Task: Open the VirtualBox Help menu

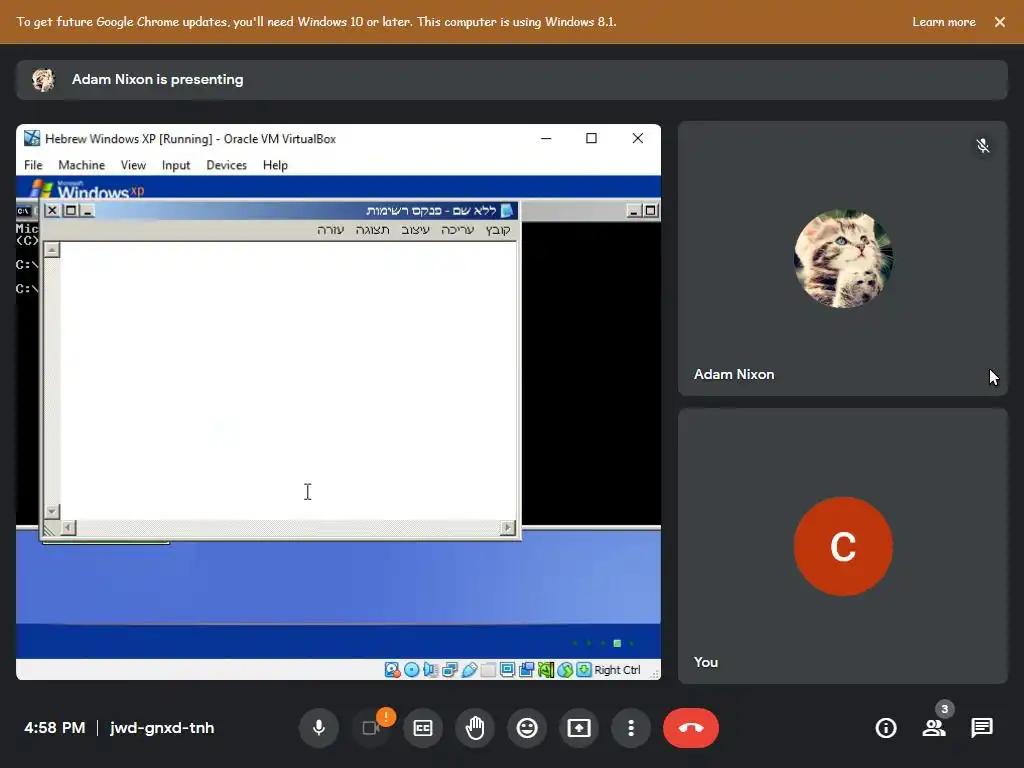Action: [275, 165]
